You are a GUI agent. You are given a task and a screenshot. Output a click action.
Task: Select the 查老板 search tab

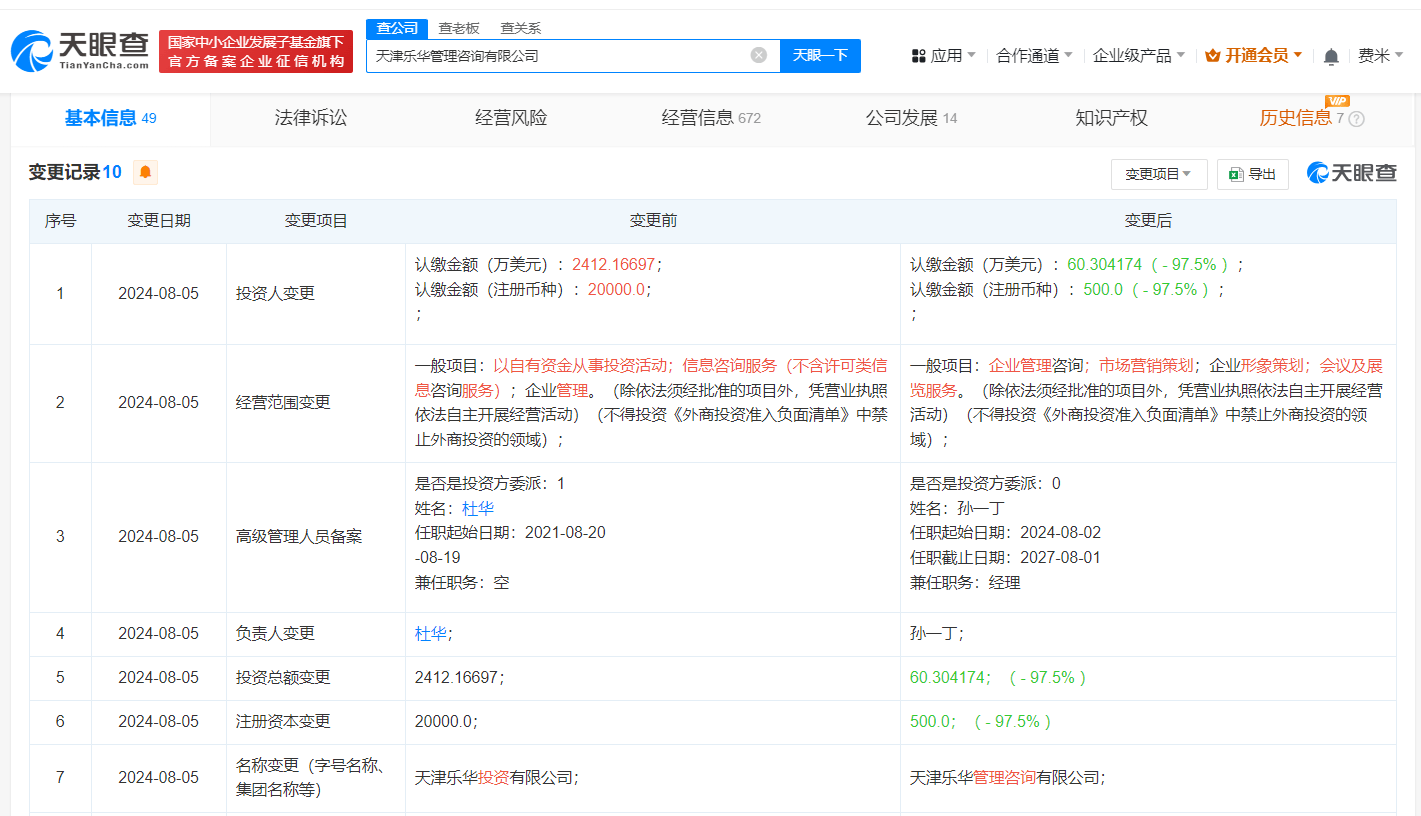click(459, 28)
